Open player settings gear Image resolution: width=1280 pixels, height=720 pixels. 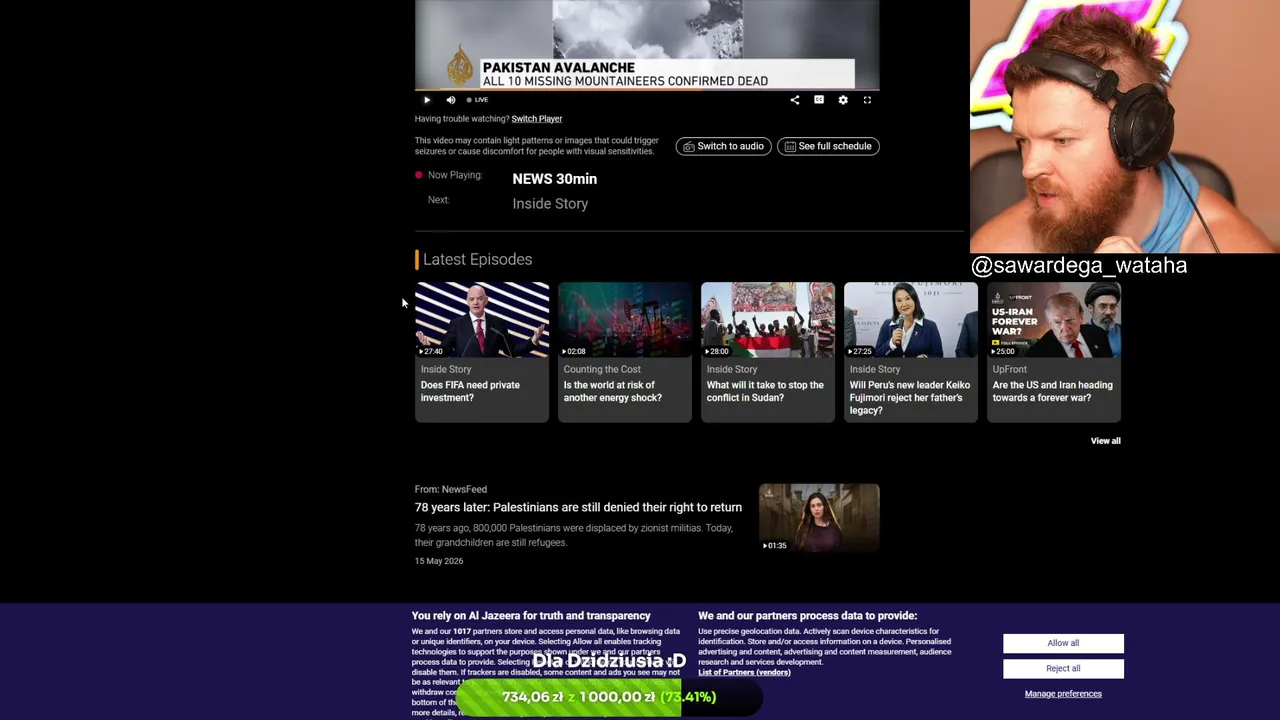pyautogui.click(x=843, y=100)
